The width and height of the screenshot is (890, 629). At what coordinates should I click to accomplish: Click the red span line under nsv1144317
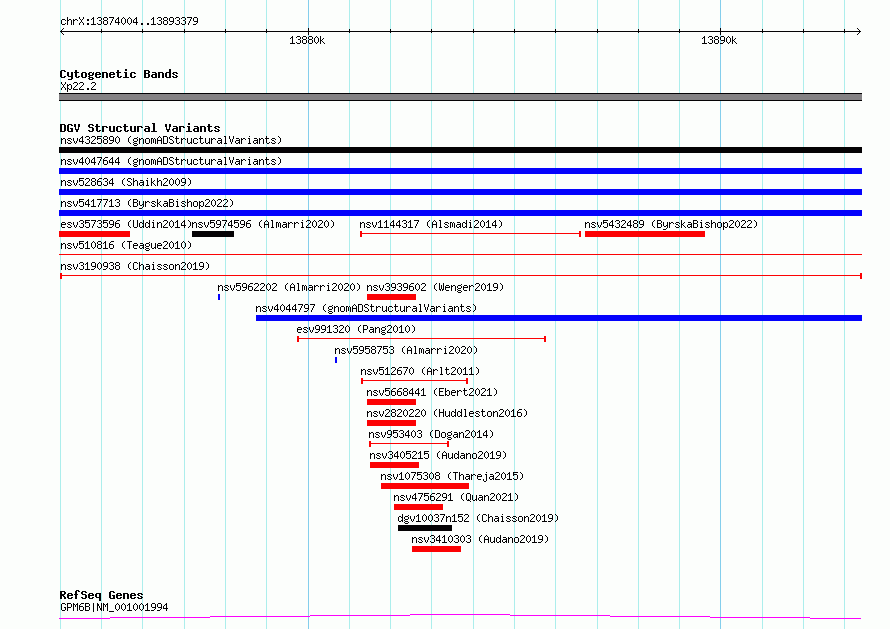[471, 234]
